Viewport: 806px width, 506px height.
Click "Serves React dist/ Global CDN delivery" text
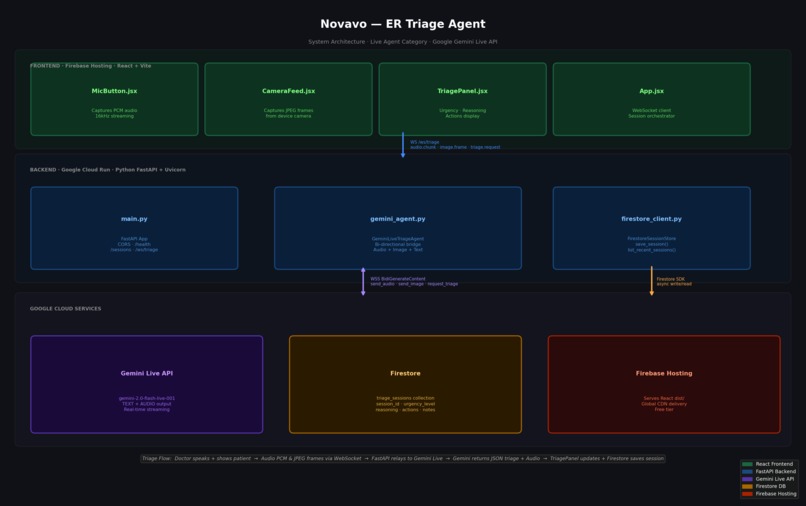point(664,404)
